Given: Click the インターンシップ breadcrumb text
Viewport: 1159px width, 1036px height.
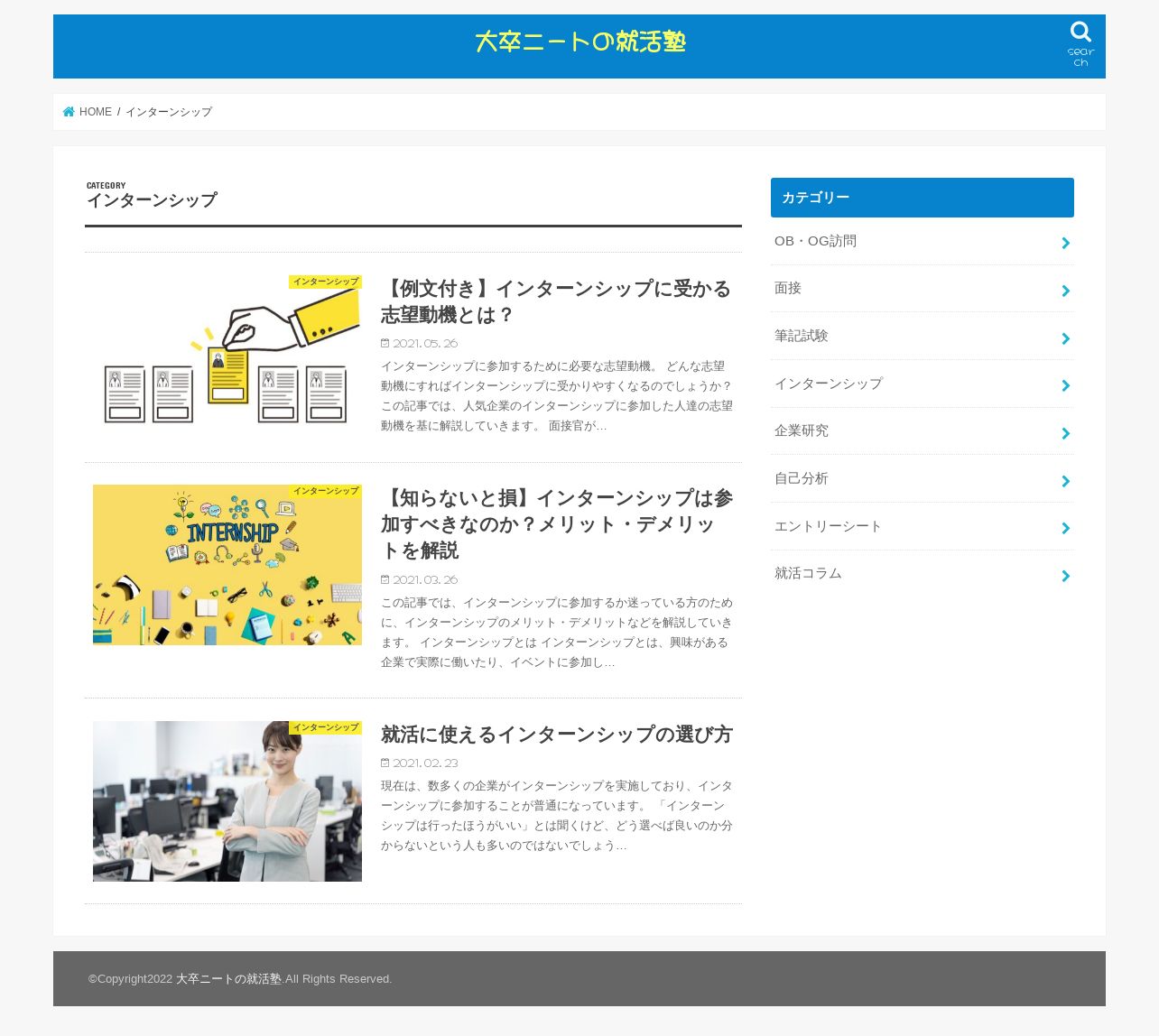Looking at the screenshot, I should point(169,112).
